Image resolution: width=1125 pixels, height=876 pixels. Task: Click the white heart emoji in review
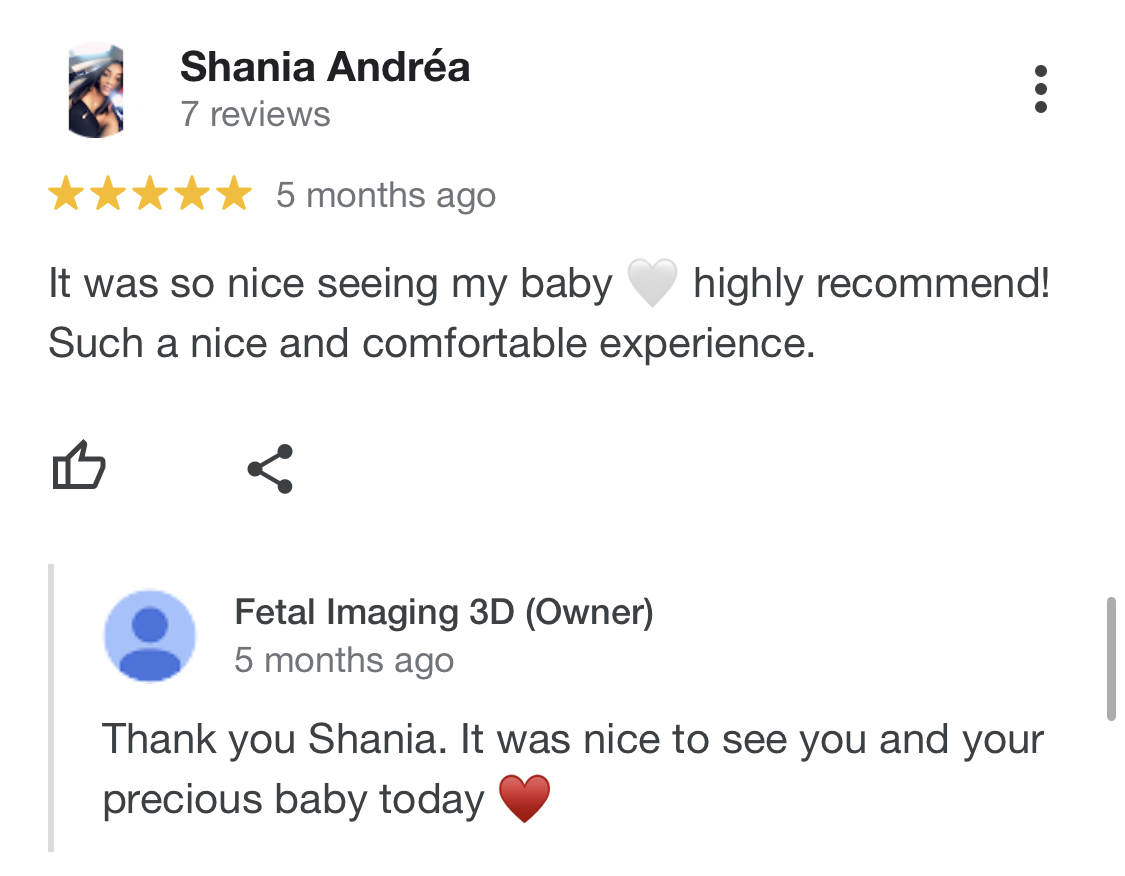coord(652,284)
